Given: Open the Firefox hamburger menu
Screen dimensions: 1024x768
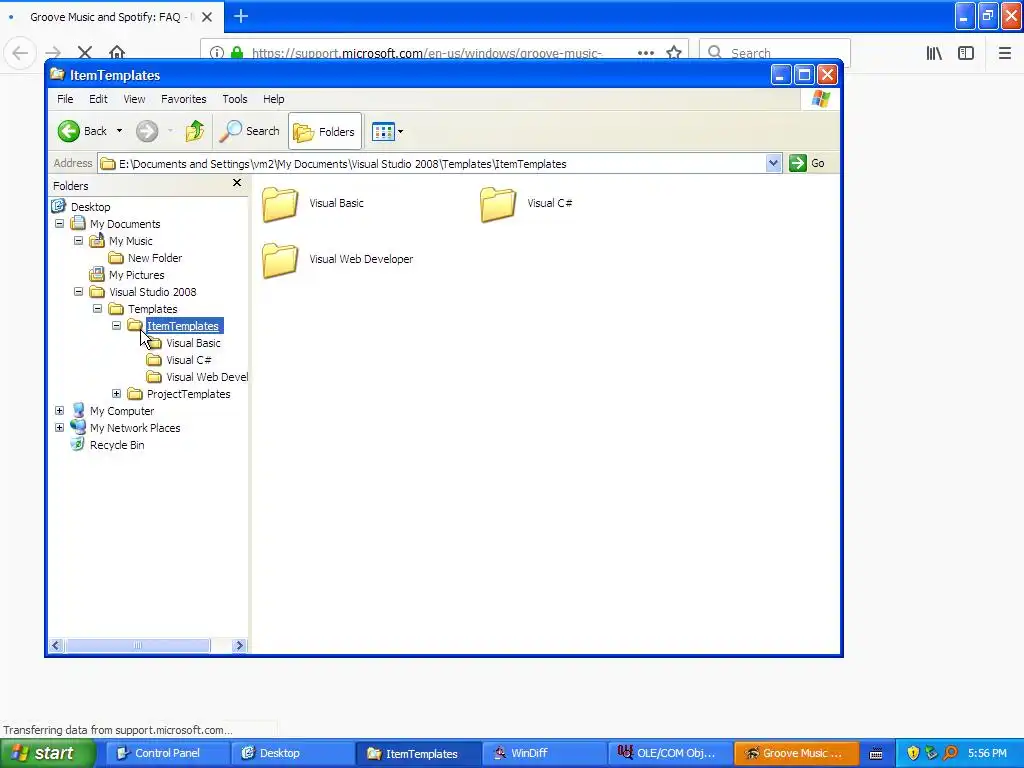Looking at the screenshot, I should coord(1004,53).
